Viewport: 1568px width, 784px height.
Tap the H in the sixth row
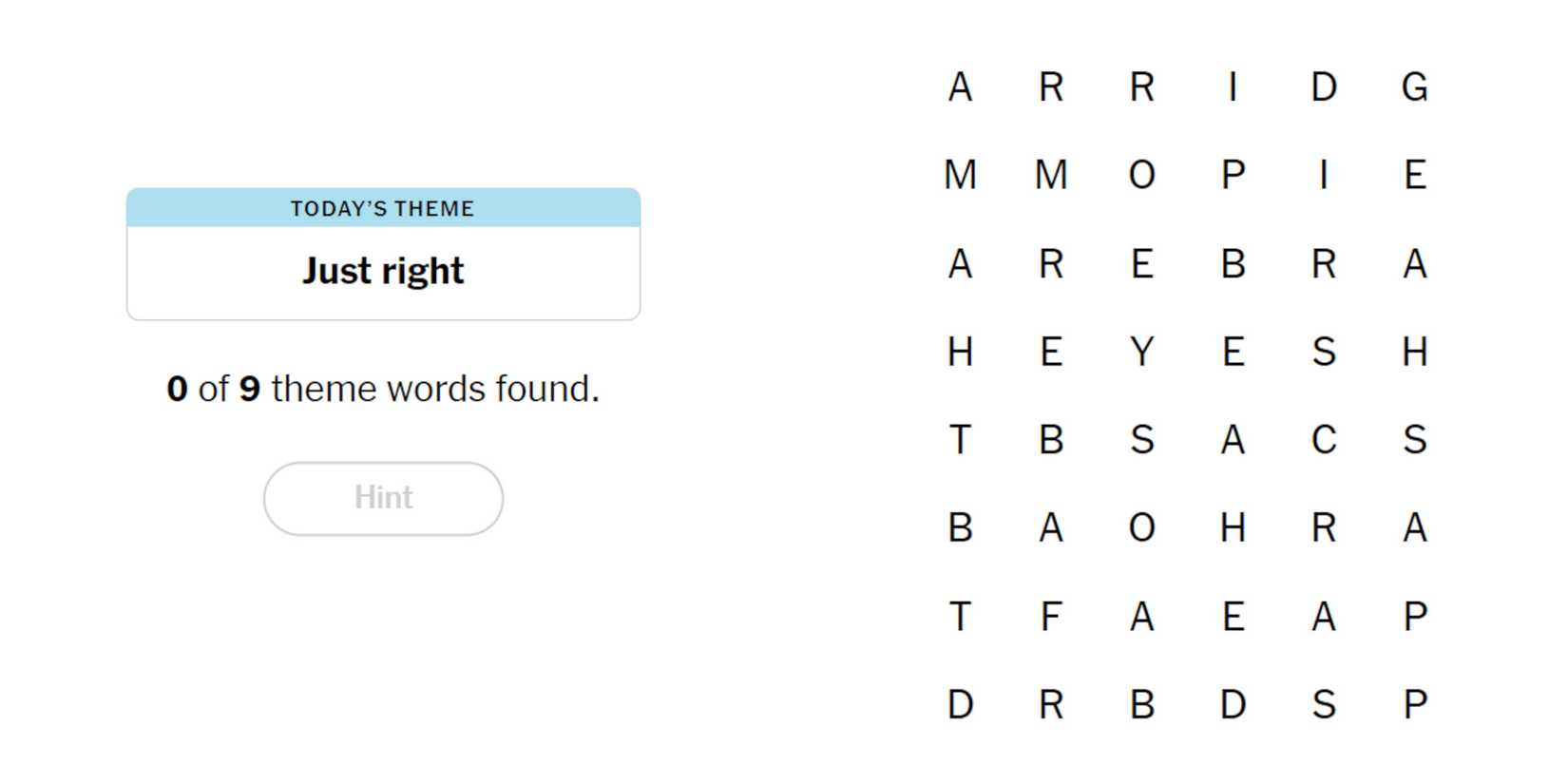click(1233, 527)
